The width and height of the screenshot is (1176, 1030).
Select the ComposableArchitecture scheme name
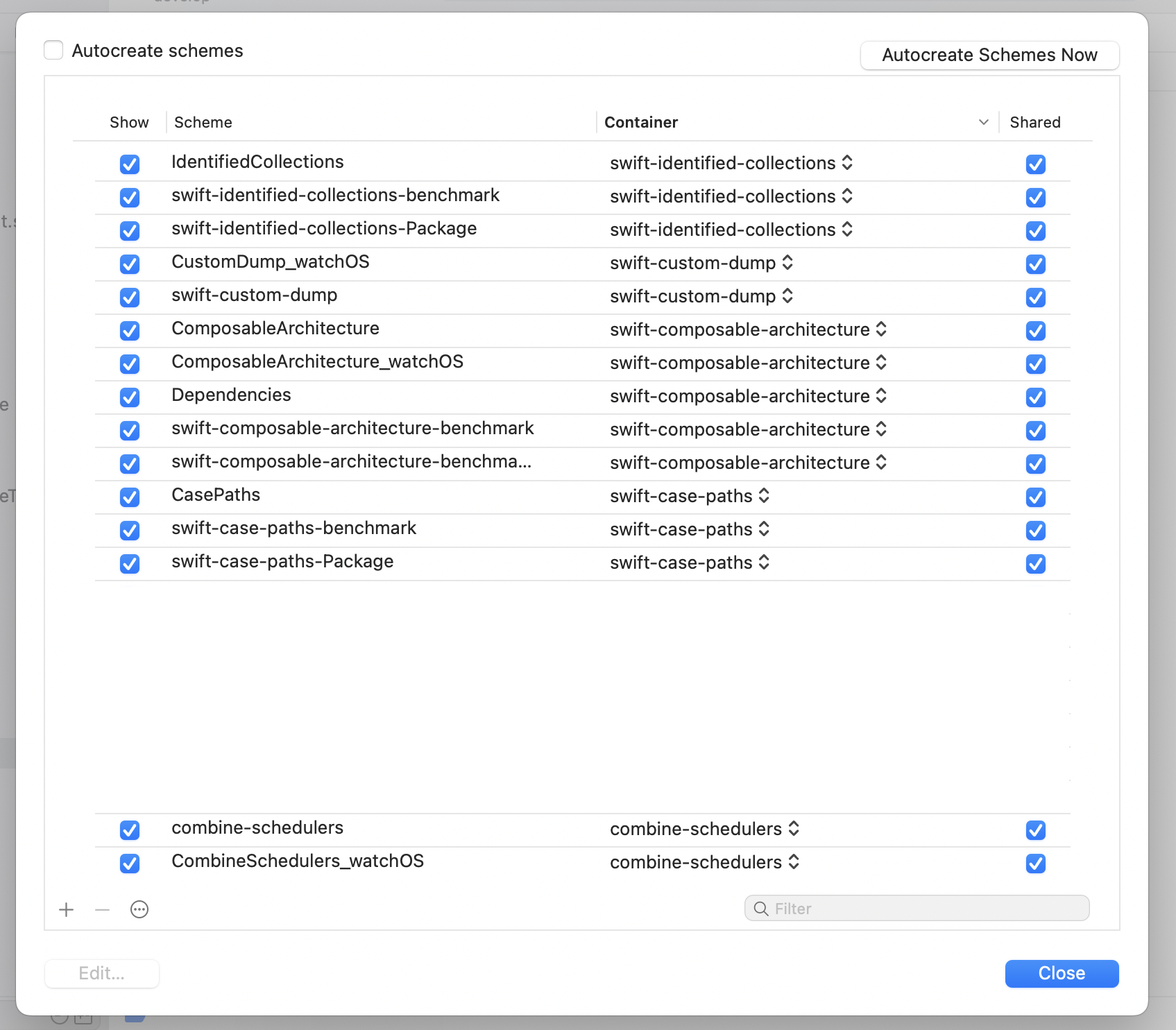[275, 328]
